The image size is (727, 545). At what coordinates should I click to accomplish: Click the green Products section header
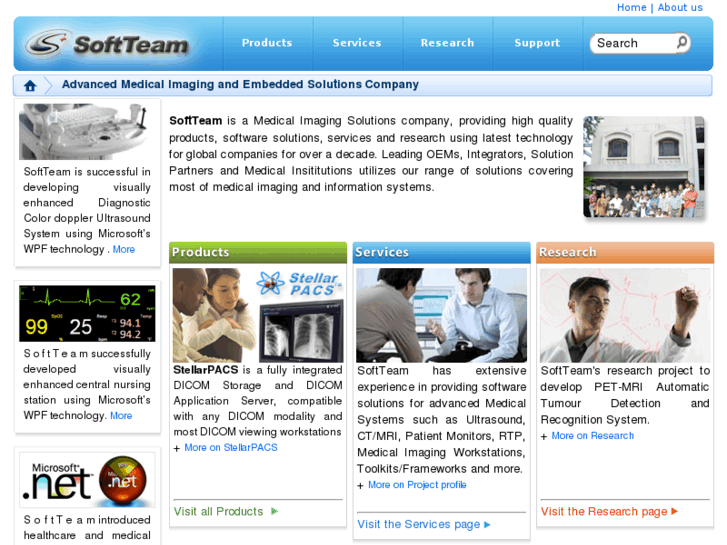point(258,252)
